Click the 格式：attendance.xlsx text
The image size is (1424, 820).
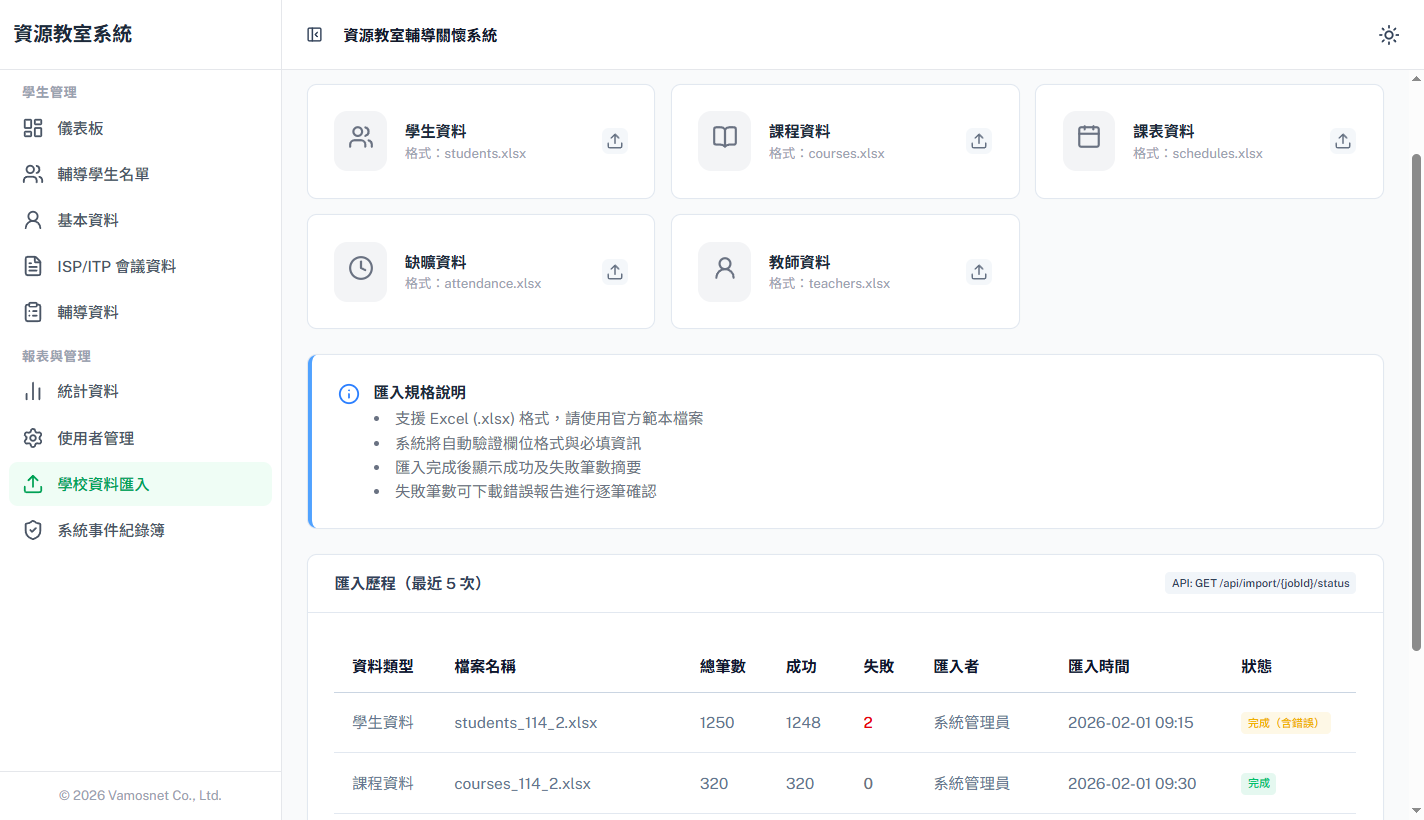click(473, 283)
